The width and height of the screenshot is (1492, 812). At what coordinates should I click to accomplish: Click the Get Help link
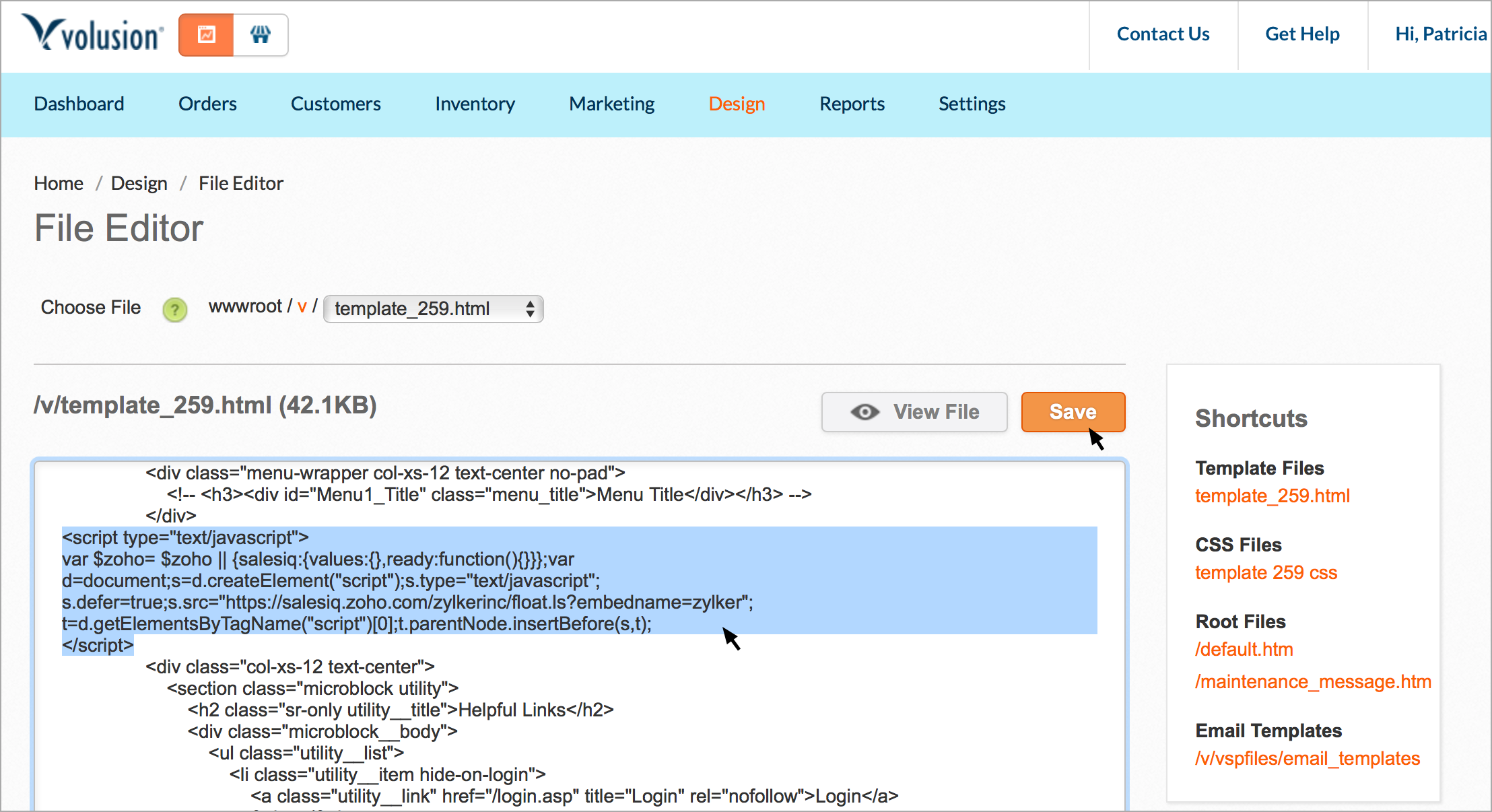point(1302,34)
